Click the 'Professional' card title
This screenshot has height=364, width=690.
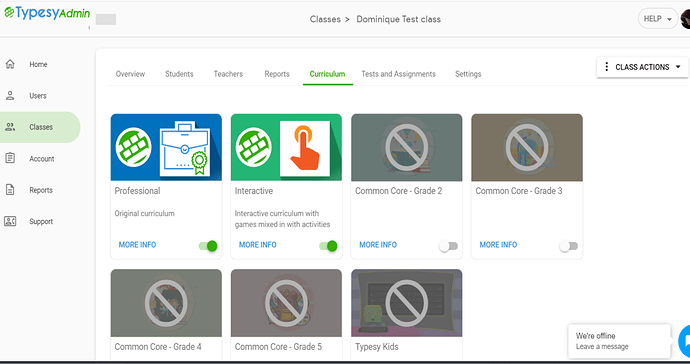pos(137,191)
